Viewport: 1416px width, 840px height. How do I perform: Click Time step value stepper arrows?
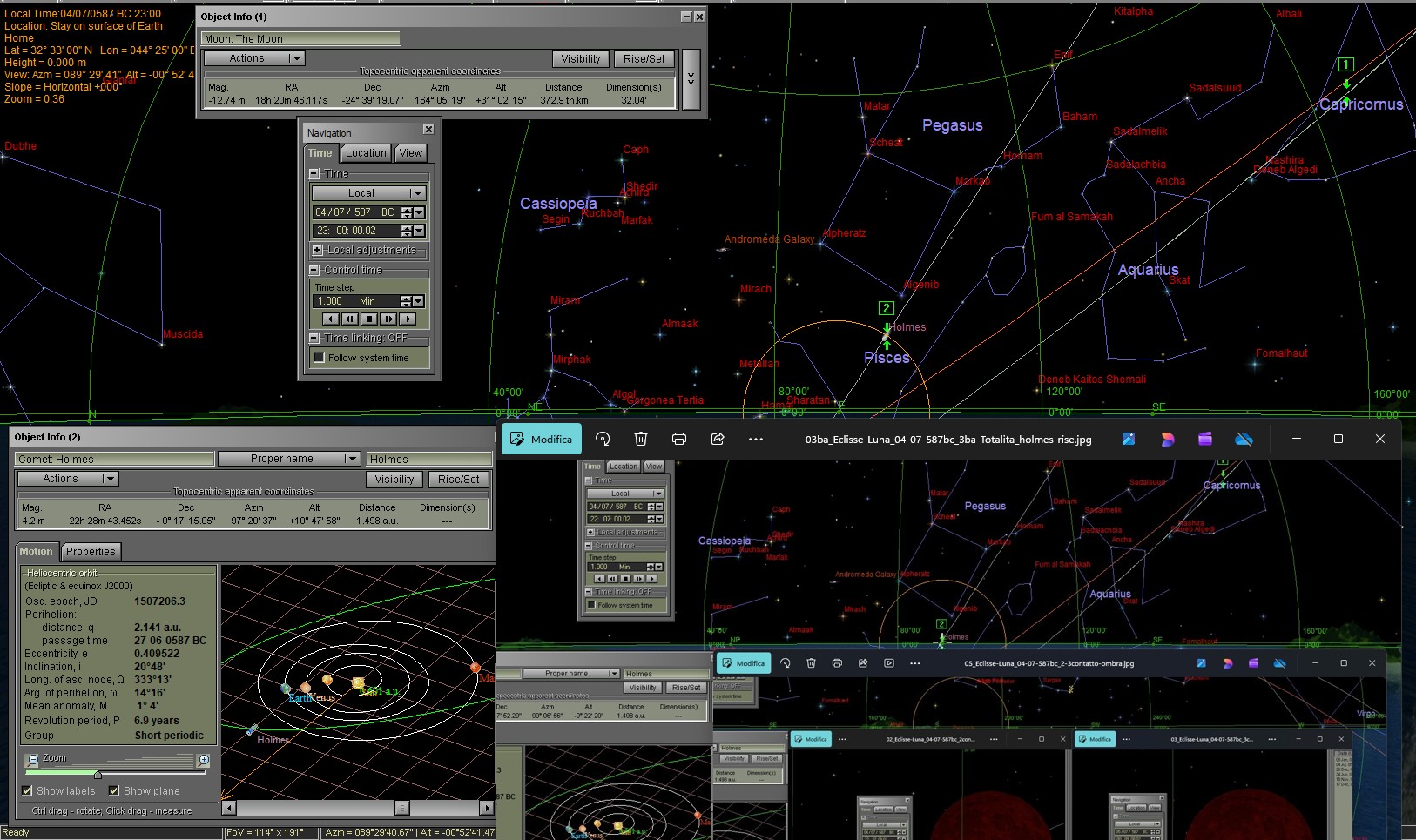coord(405,301)
